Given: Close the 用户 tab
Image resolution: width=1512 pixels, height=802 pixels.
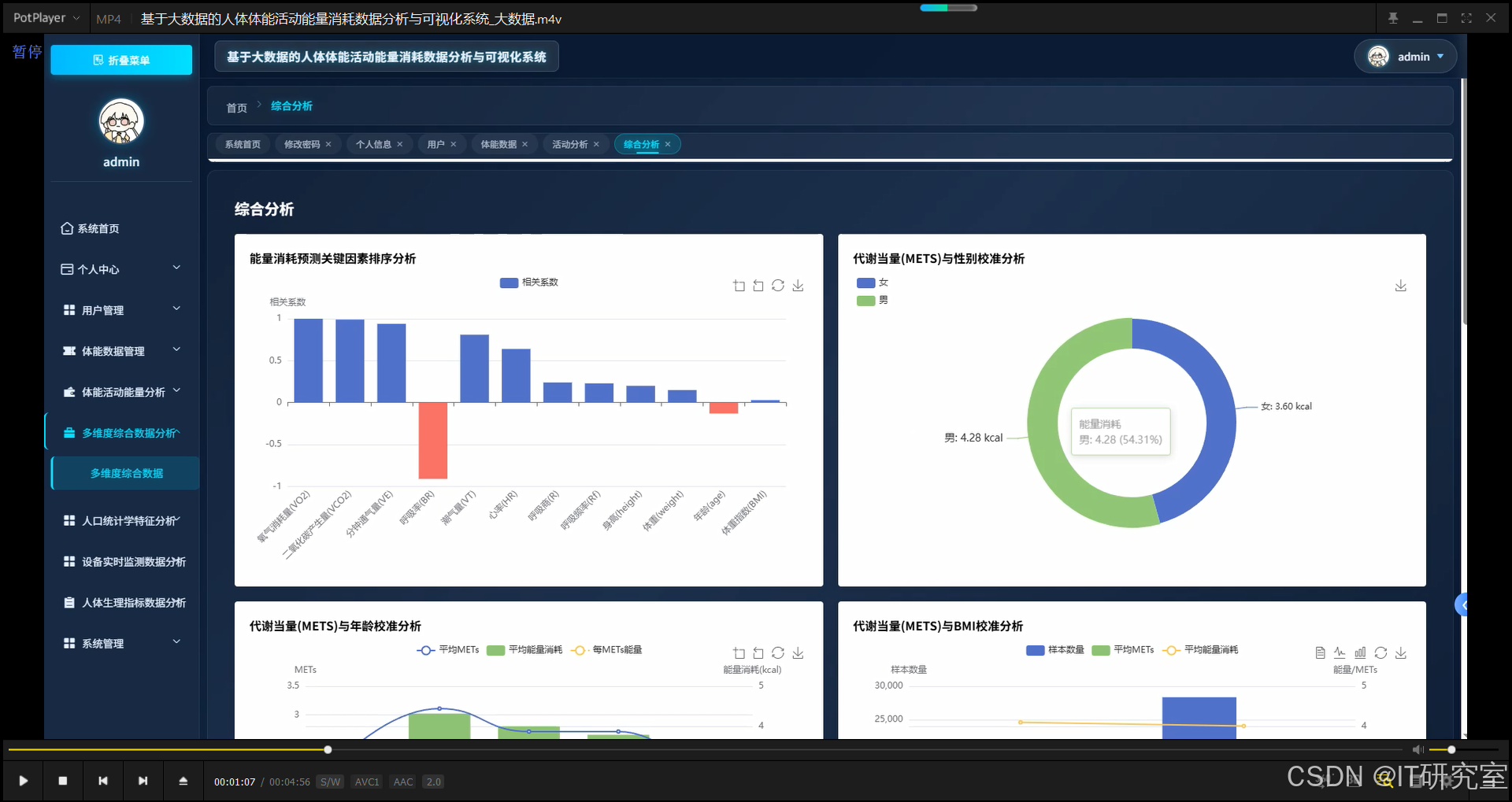Looking at the screenshot, I should coord(454,144).
